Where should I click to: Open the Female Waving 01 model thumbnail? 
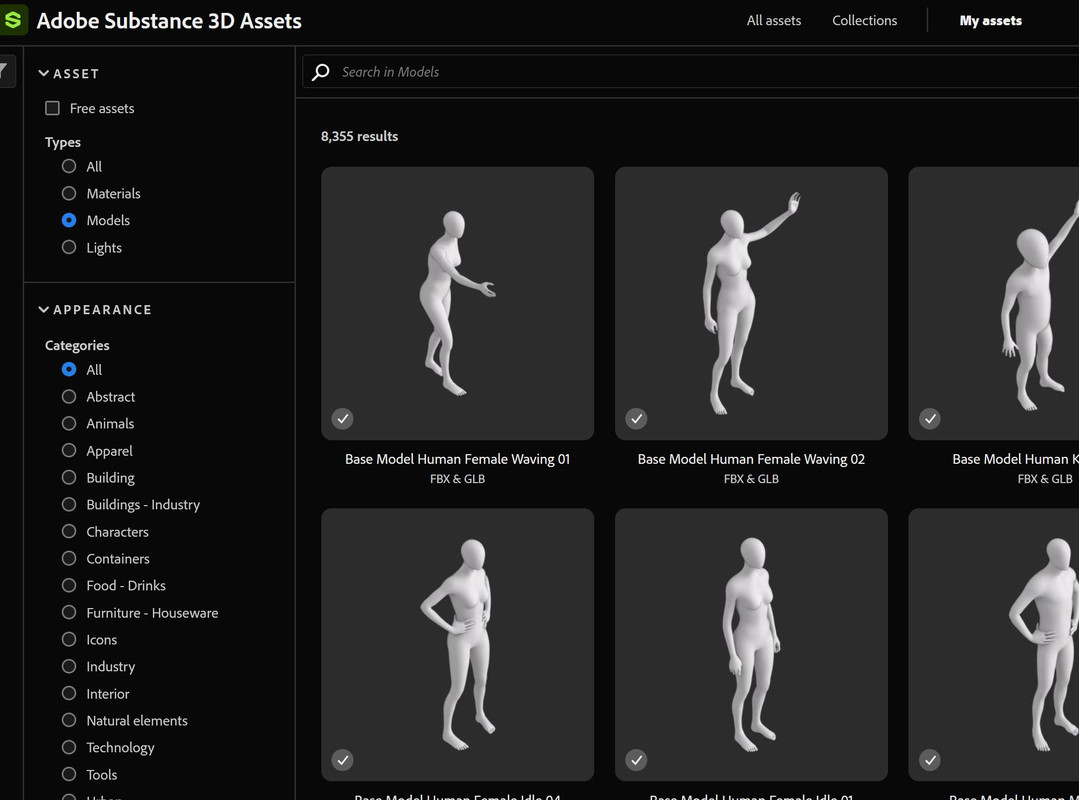point(458,303)
